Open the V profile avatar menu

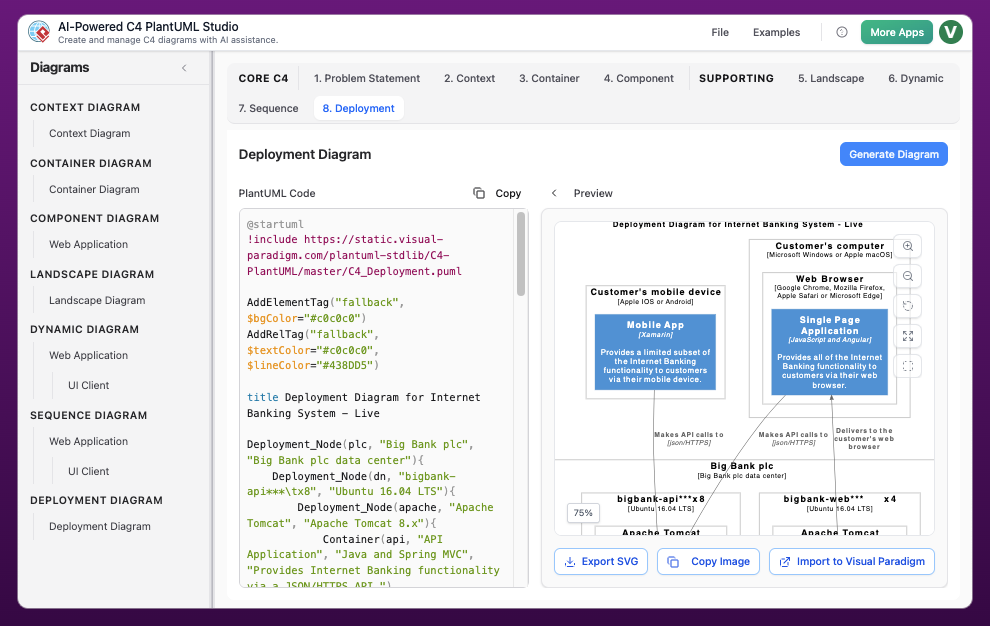[x=951, y=32]
